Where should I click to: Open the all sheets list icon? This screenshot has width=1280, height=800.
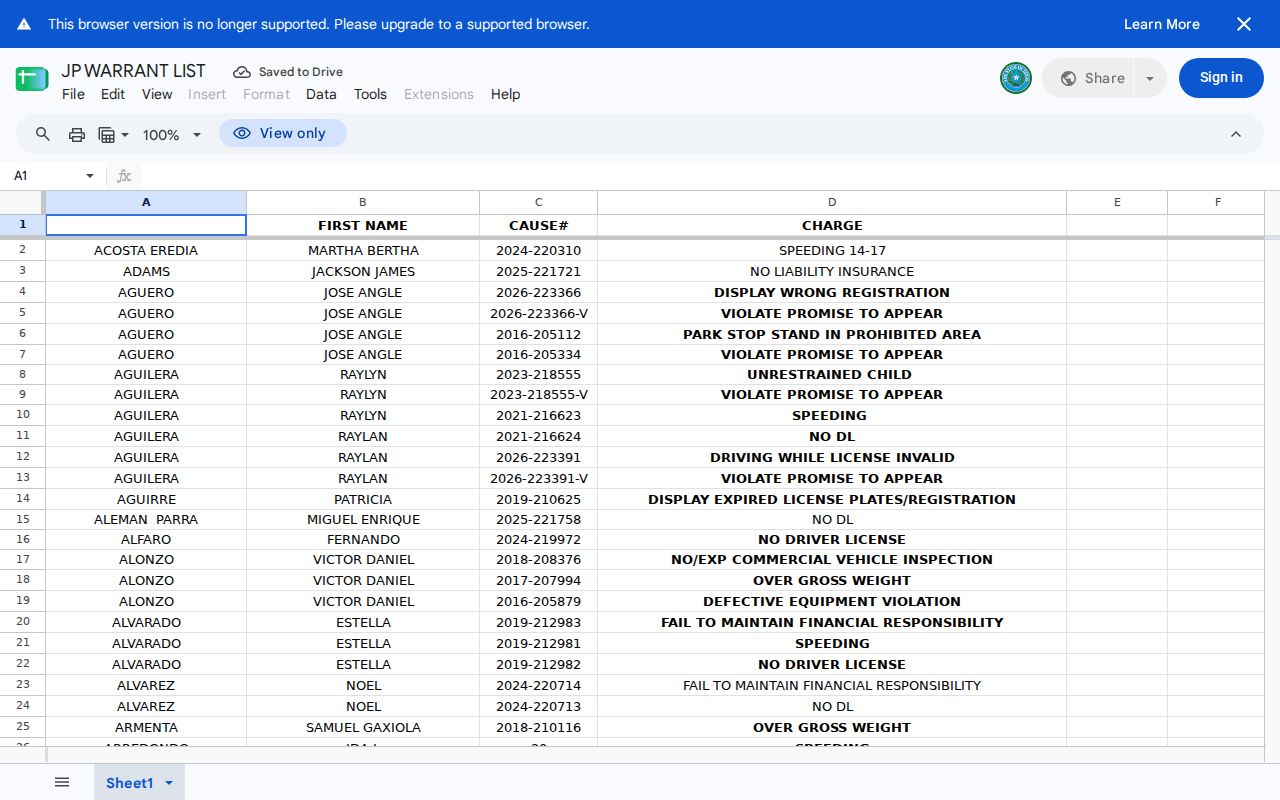[x=62, y=782]
